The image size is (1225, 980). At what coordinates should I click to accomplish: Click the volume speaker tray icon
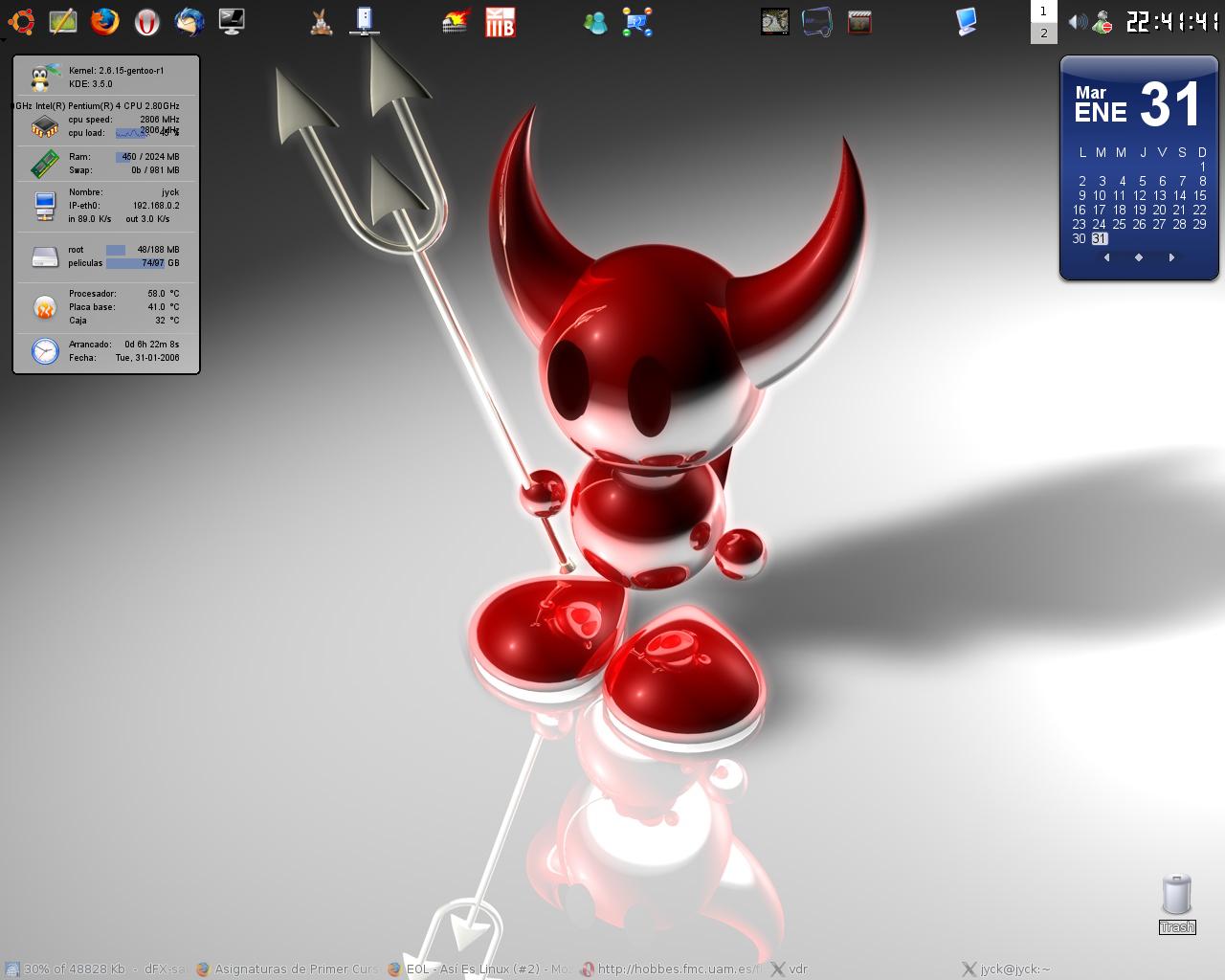point(1077,21)
